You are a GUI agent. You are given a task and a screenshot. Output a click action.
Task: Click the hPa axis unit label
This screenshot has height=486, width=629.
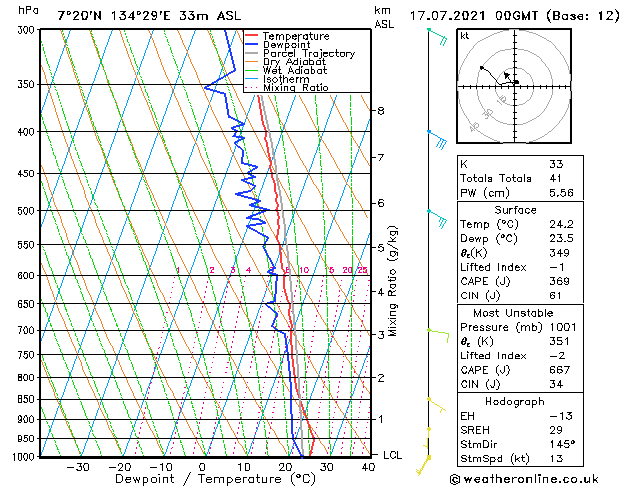click(x=28, y=10)
